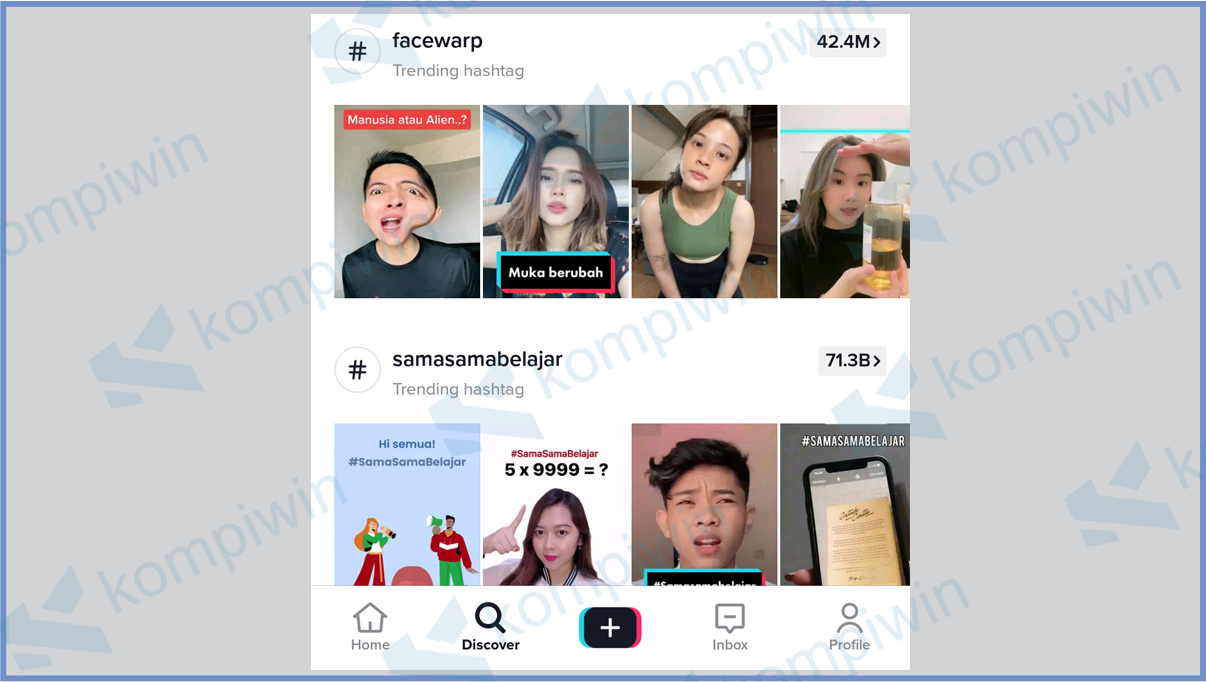Select the Inbox tab label
The image size is (1206, 682).
(730, 645)
